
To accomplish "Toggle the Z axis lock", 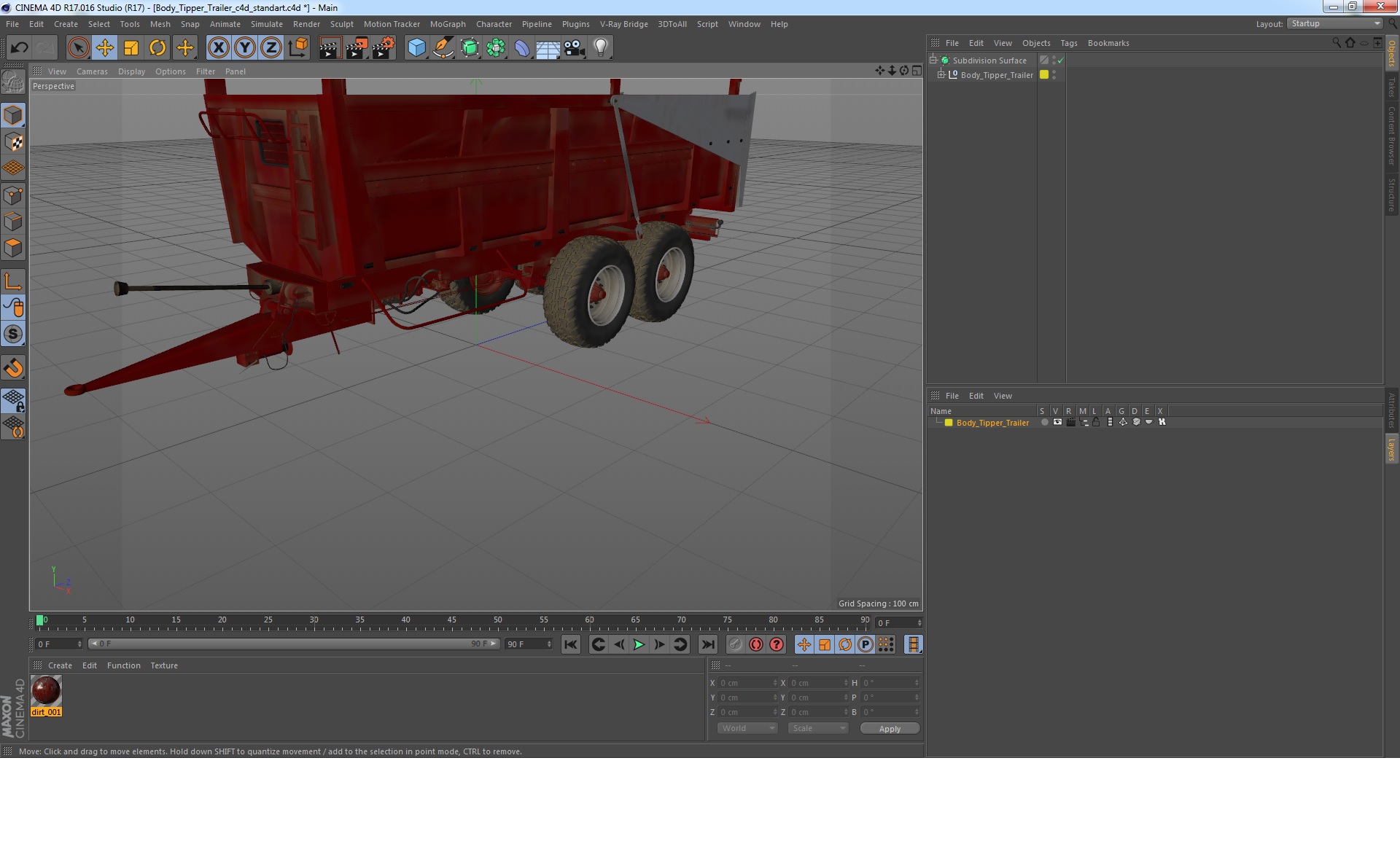I will [x=271, y=48].
